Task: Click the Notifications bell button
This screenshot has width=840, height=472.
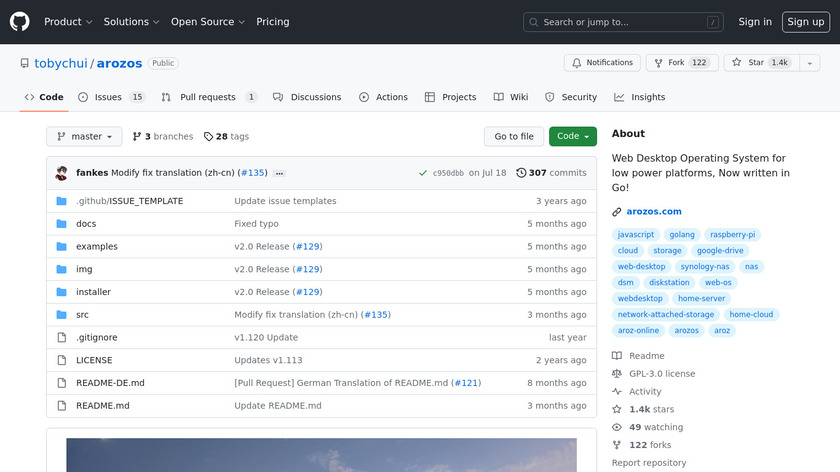Action: coord(602,63)
